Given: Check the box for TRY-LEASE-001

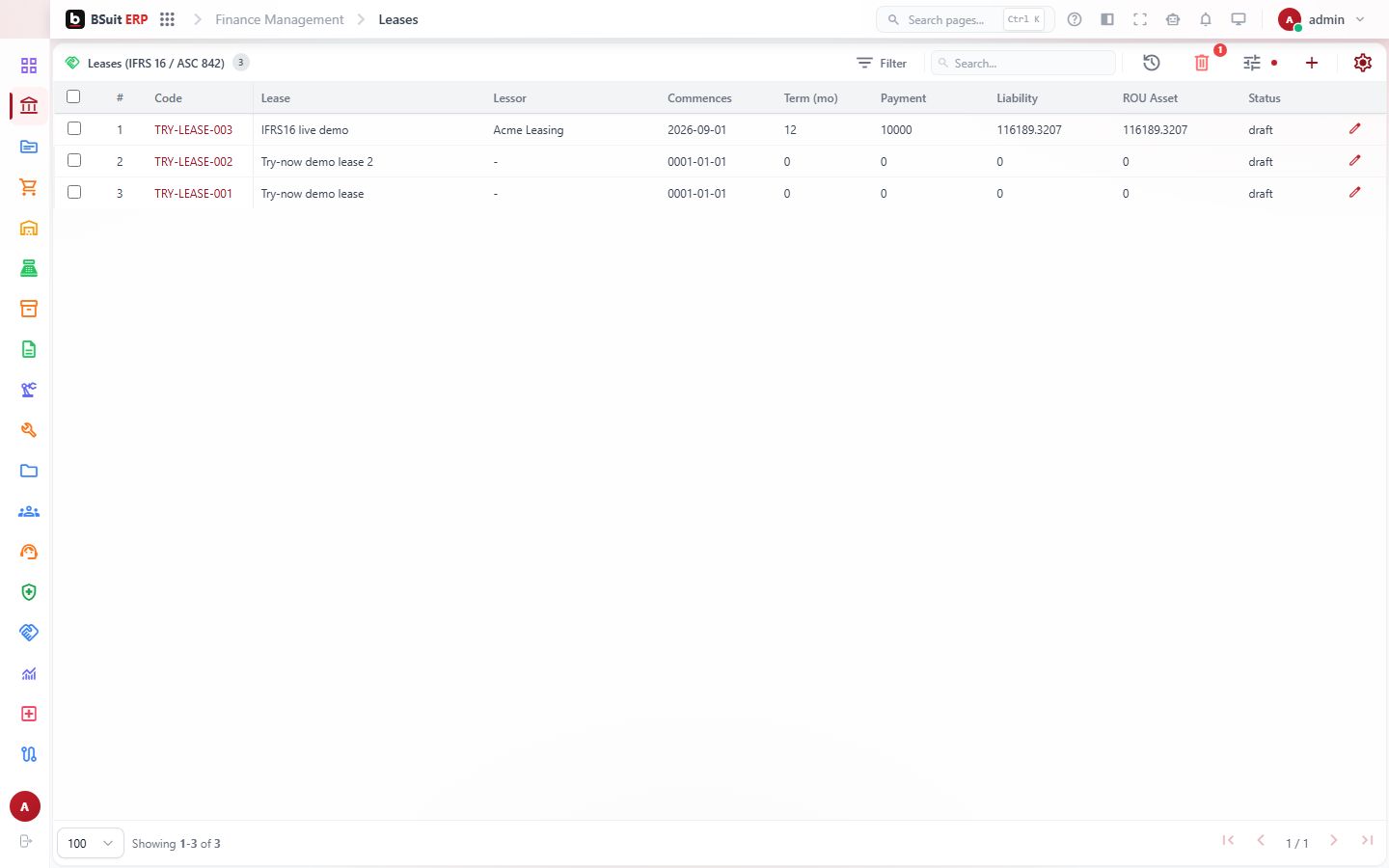Looking at the screenshot, I should pos(74,192).
